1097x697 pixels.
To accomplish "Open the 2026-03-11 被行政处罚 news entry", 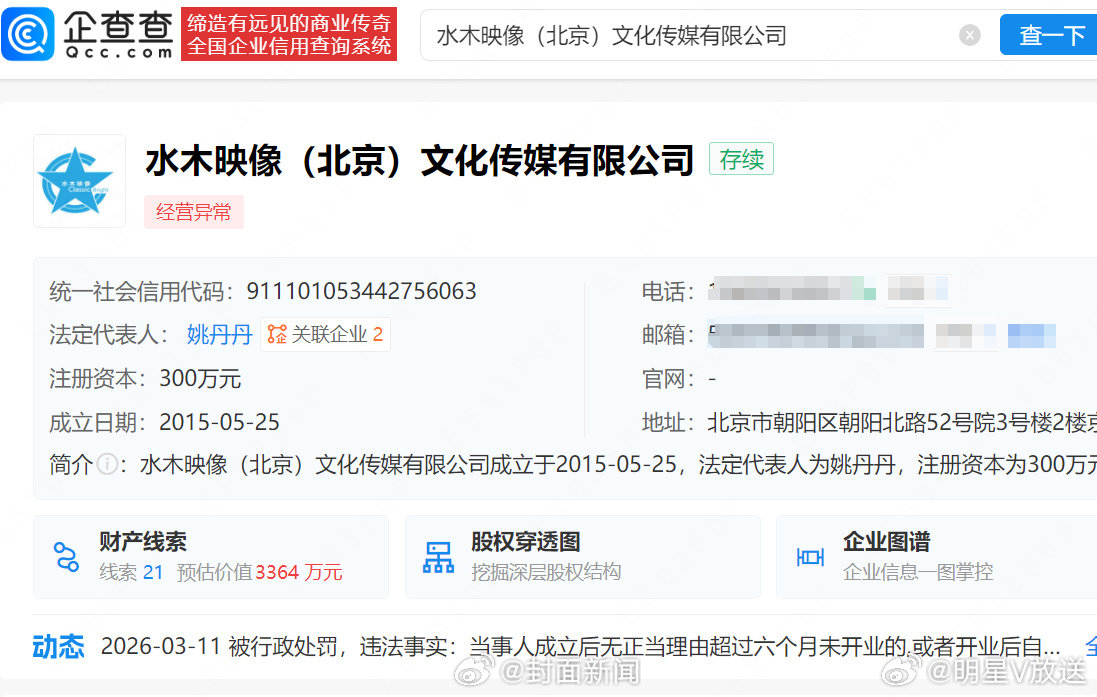I will 581,647.
